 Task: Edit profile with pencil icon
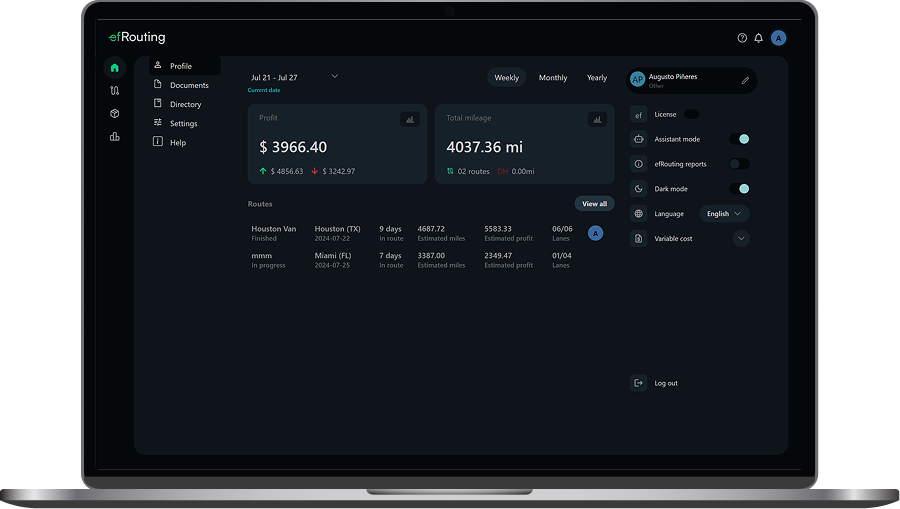(x=745, y=81)
